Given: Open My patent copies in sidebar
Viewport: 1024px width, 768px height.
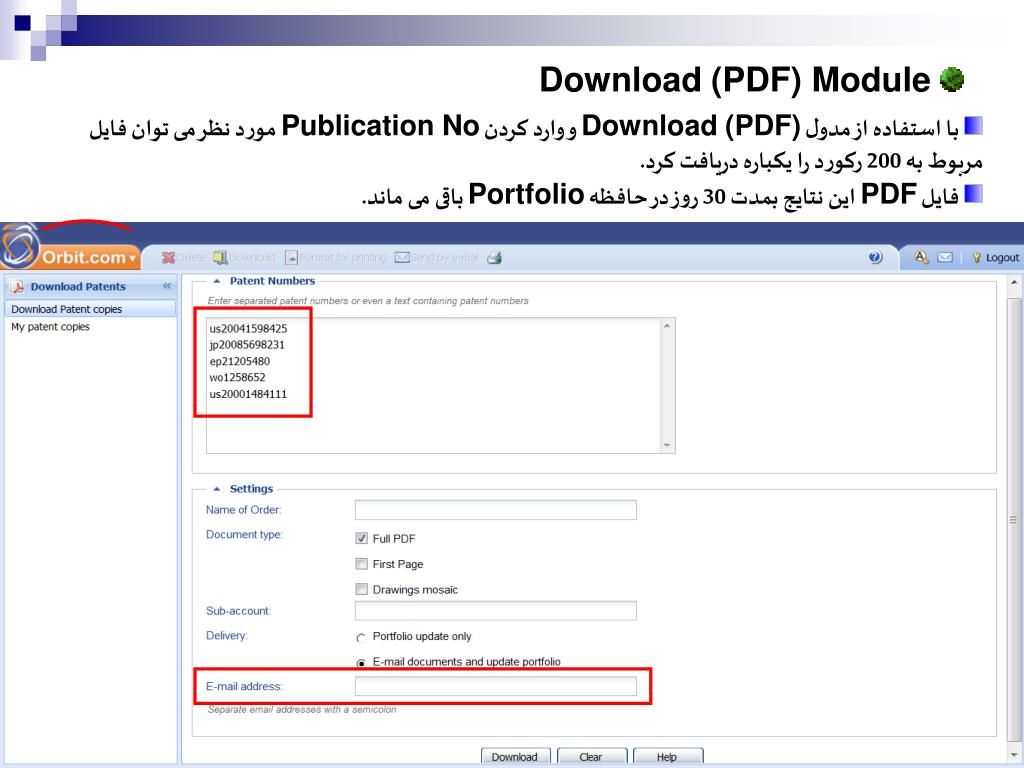Looking at the screenshot, I should coord(50,327).
